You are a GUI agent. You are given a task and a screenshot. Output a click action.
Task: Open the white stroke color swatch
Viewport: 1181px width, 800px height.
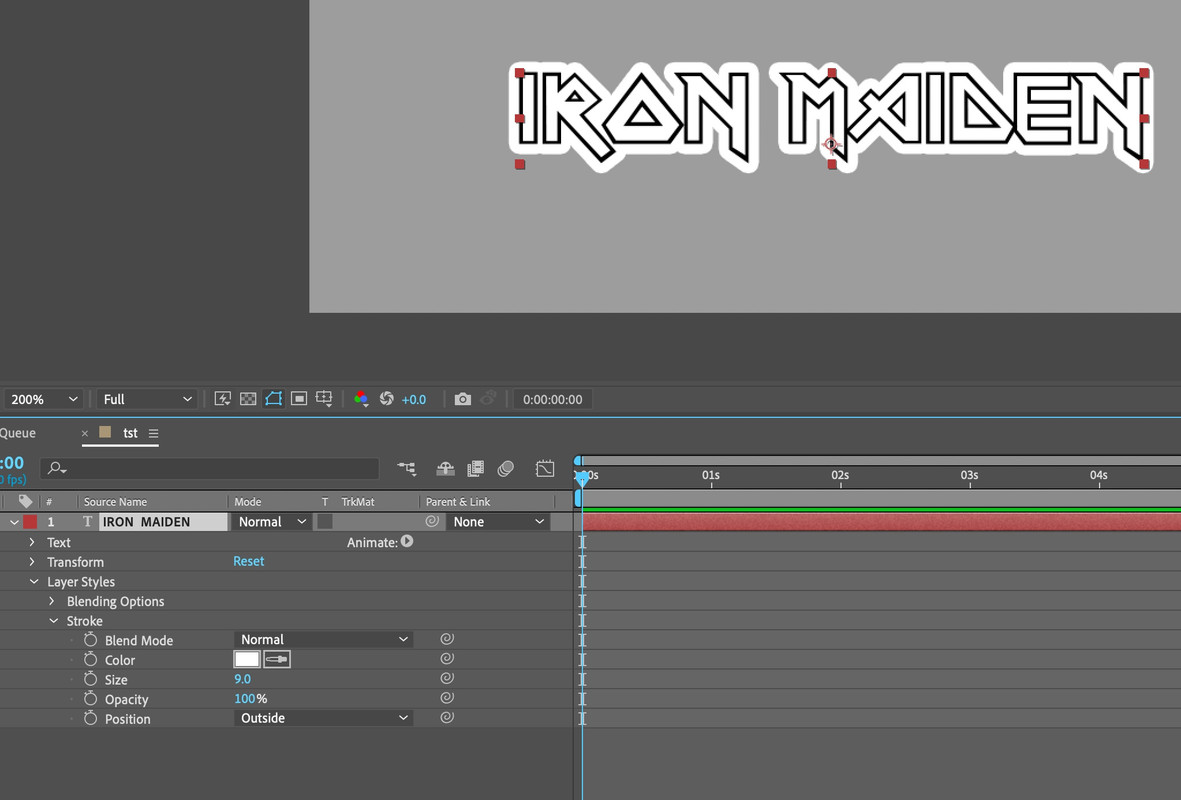pyautogui.click(x=247, y=659)
